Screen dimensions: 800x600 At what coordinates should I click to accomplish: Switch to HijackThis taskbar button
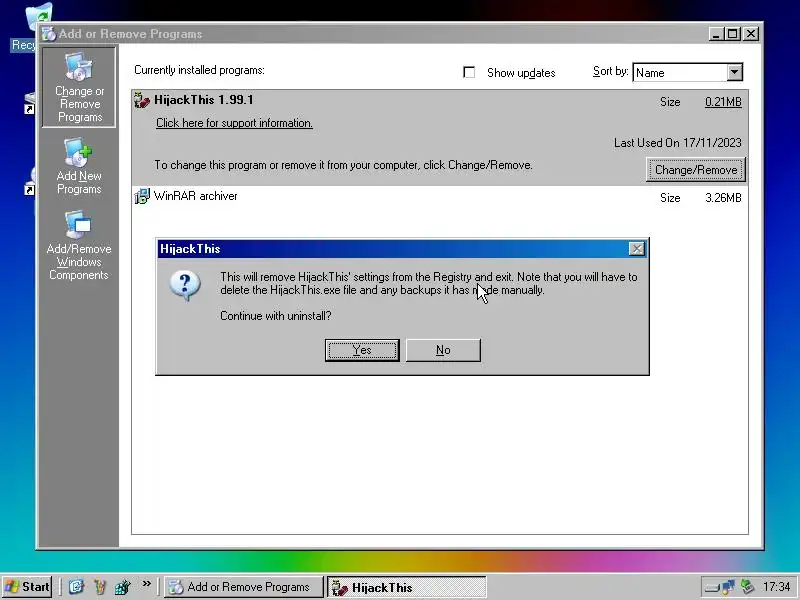(407, 587)
